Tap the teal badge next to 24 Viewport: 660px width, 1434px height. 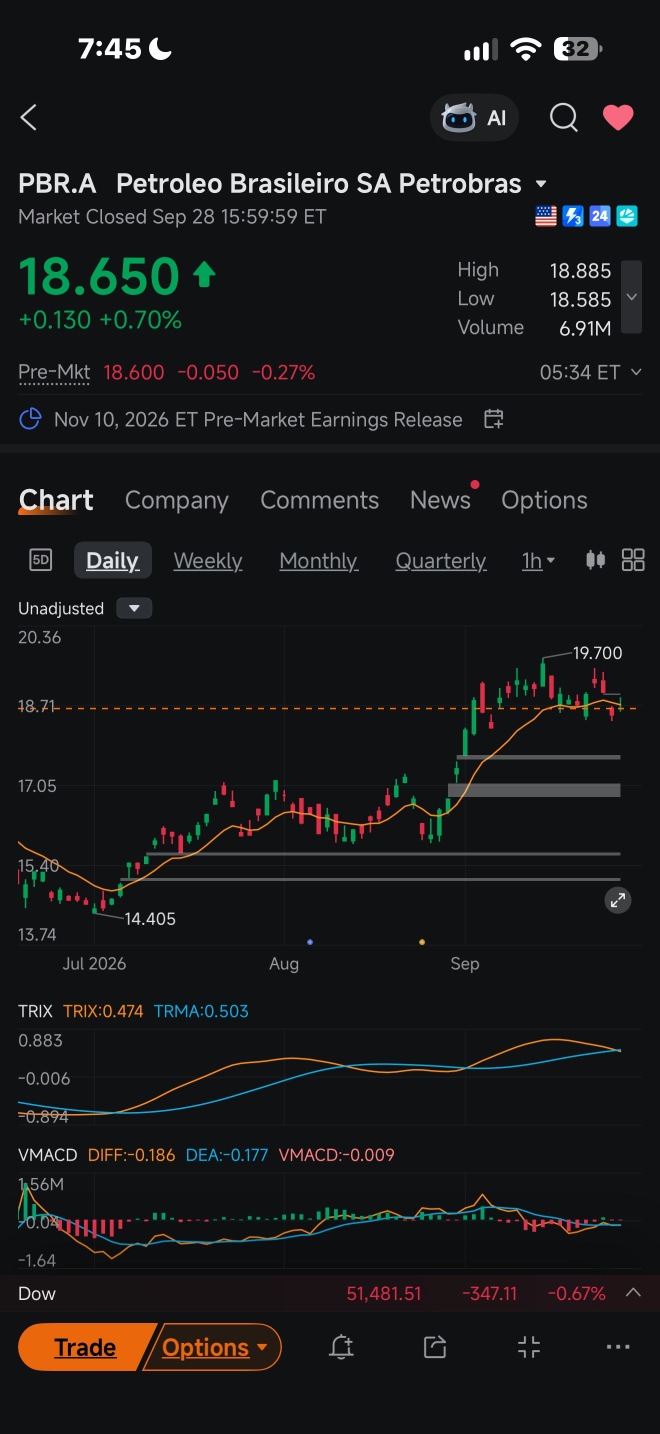[627, 216]
